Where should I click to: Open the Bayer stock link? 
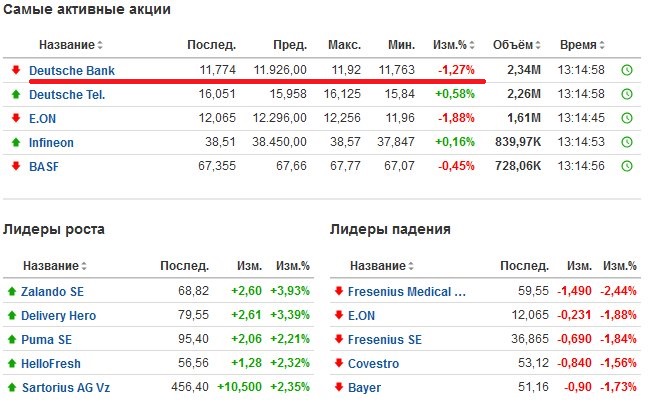tap(364, 388)
